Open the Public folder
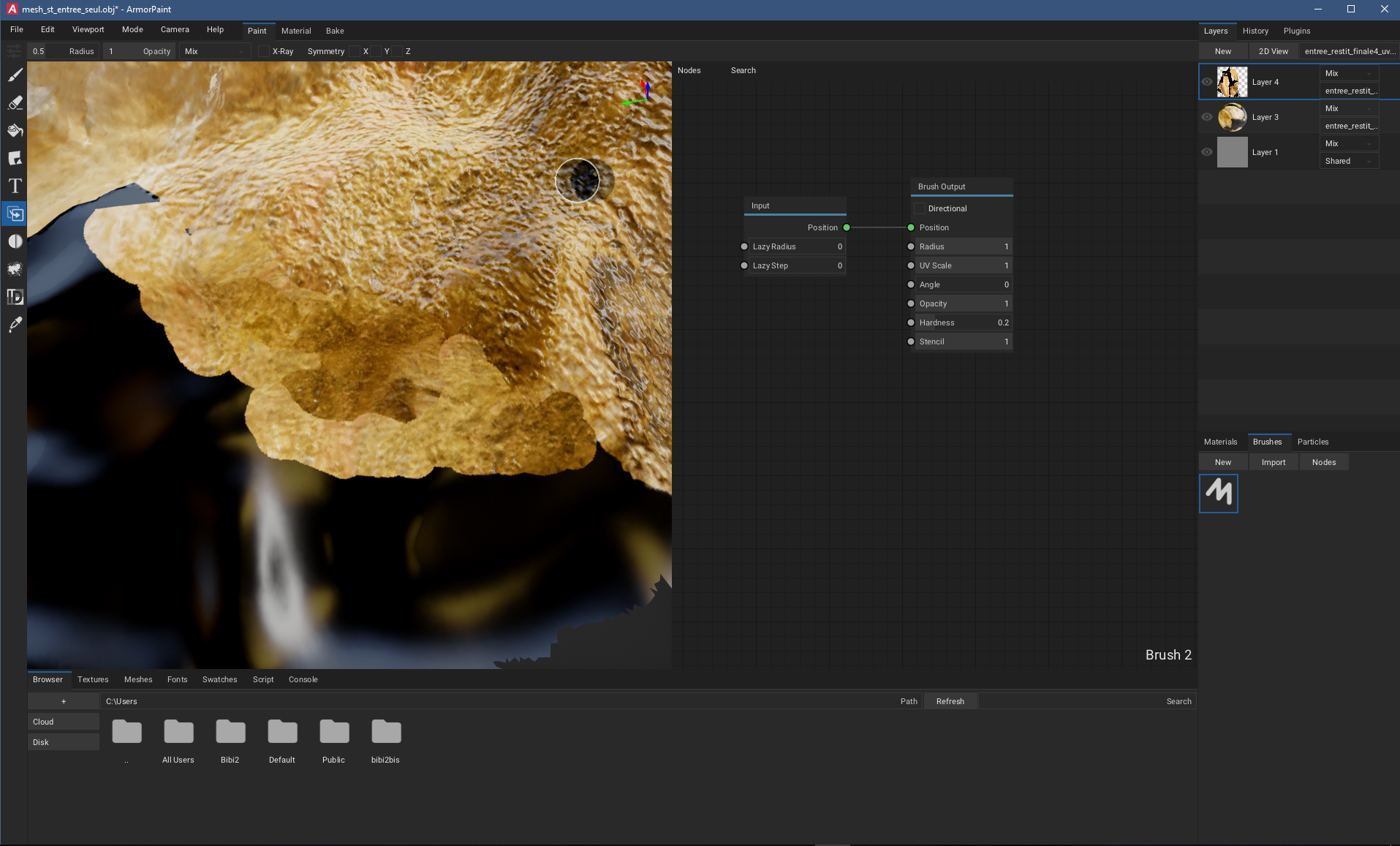The image size is (1400, 846). [x=334, y=741]
